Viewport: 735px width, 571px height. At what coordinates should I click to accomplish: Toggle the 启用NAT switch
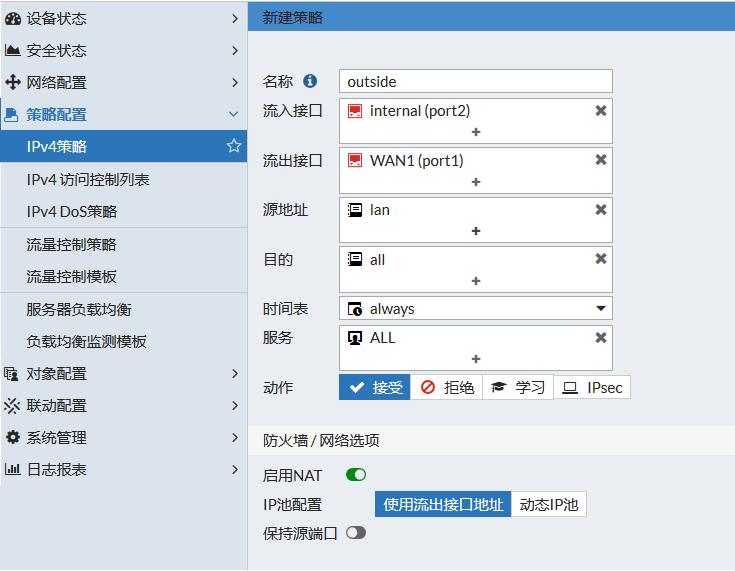pyautogui.click(x=356, y=475)
